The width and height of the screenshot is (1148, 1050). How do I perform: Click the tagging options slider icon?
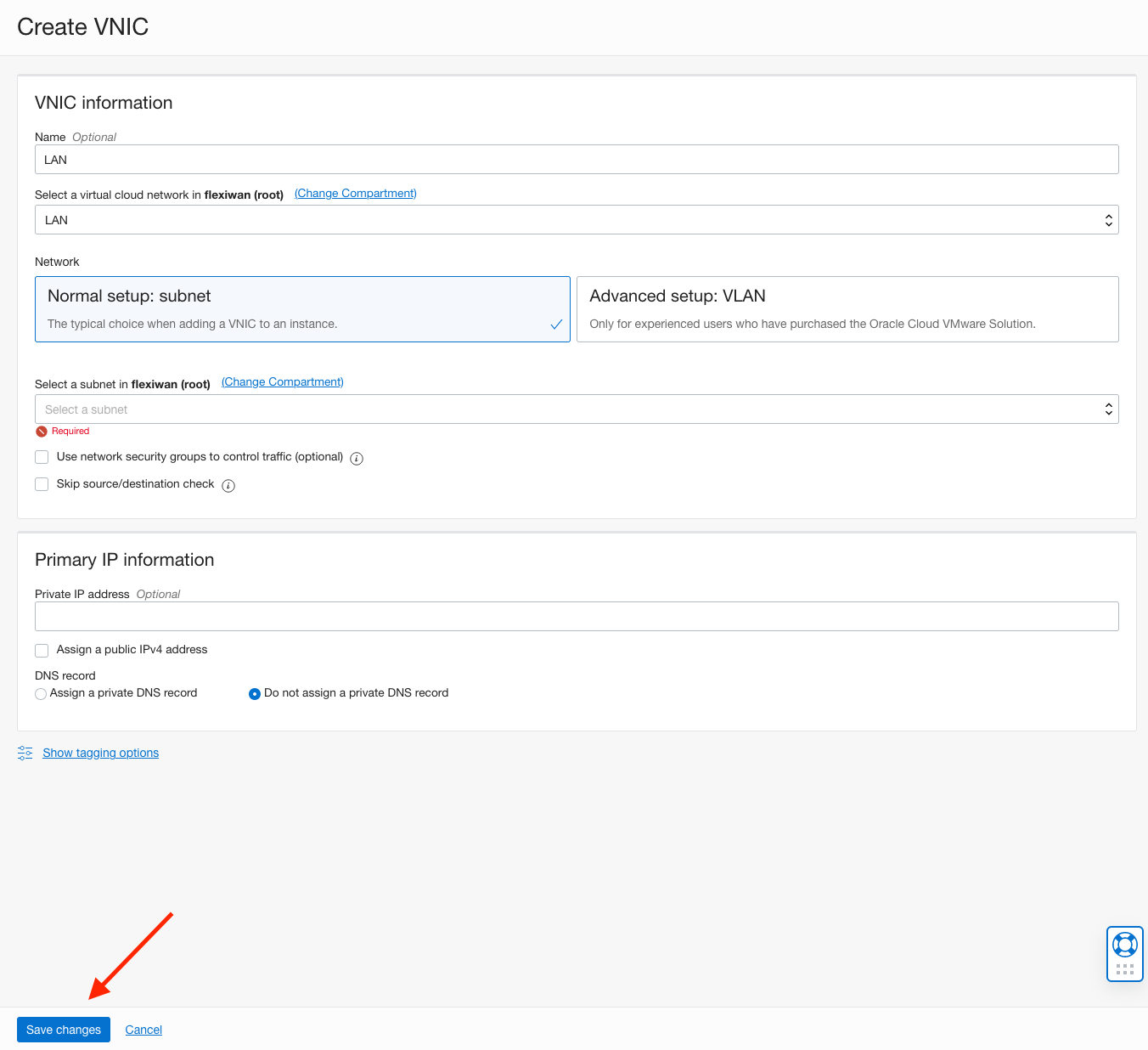pos(25,754)
